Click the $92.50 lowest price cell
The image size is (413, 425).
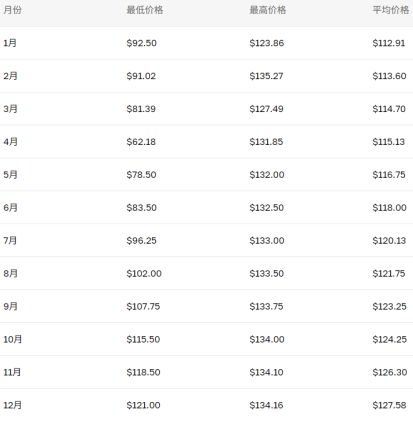click(x=141, y=43)
